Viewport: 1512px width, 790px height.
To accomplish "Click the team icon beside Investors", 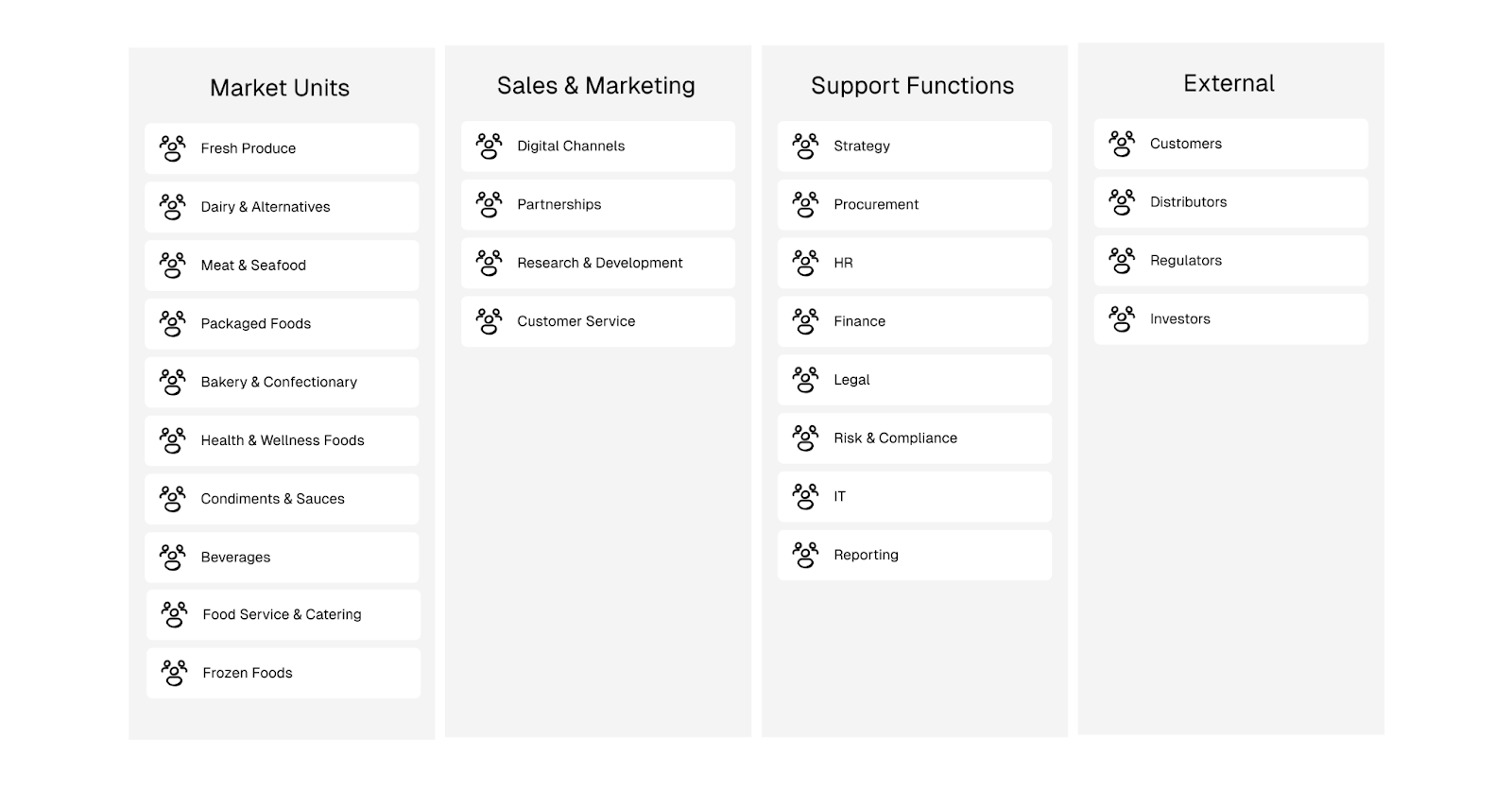I will 1122,319.
